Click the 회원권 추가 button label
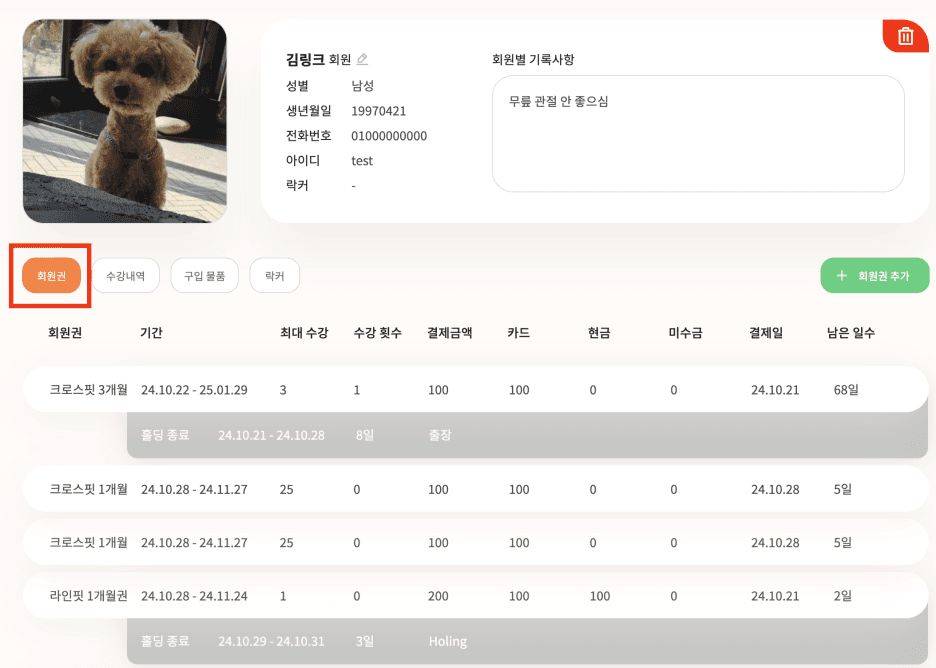Screen dimensions: 936x668 pos(883,276)
